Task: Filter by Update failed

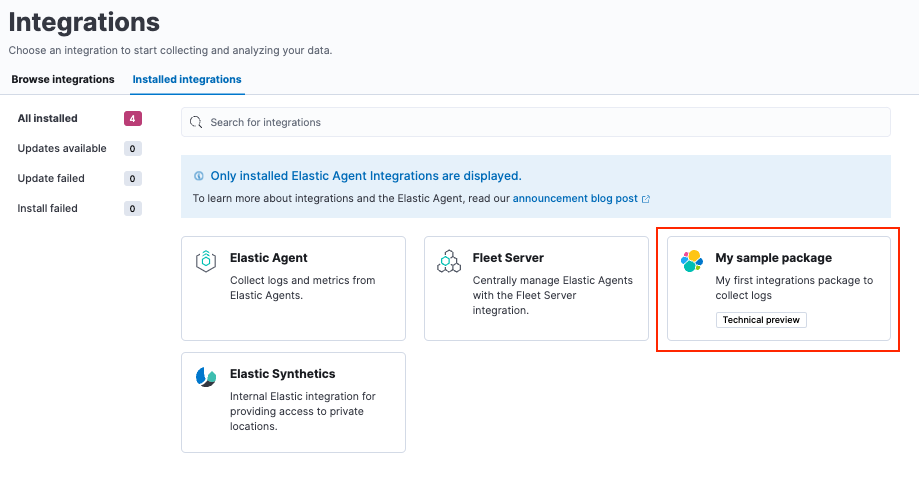Action: coord(51,178)
